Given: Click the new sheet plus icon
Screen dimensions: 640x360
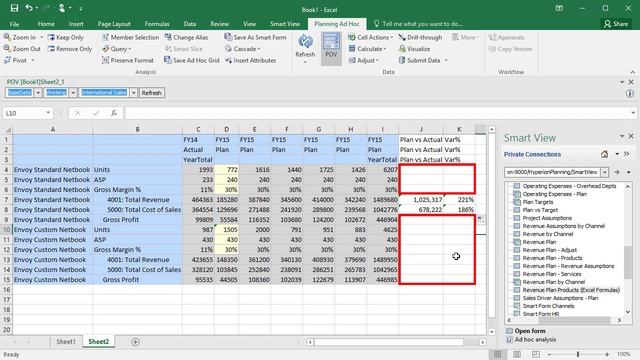Looking at the screenshot, I should pos(136,342).
